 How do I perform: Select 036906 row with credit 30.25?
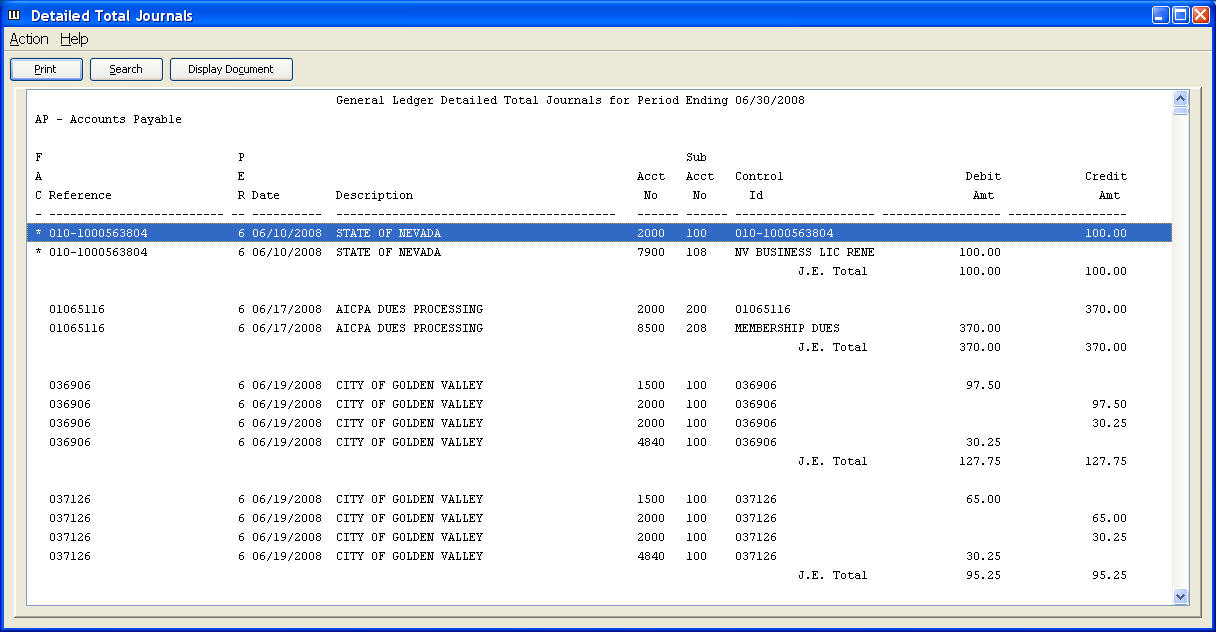(x=599, y=423)
